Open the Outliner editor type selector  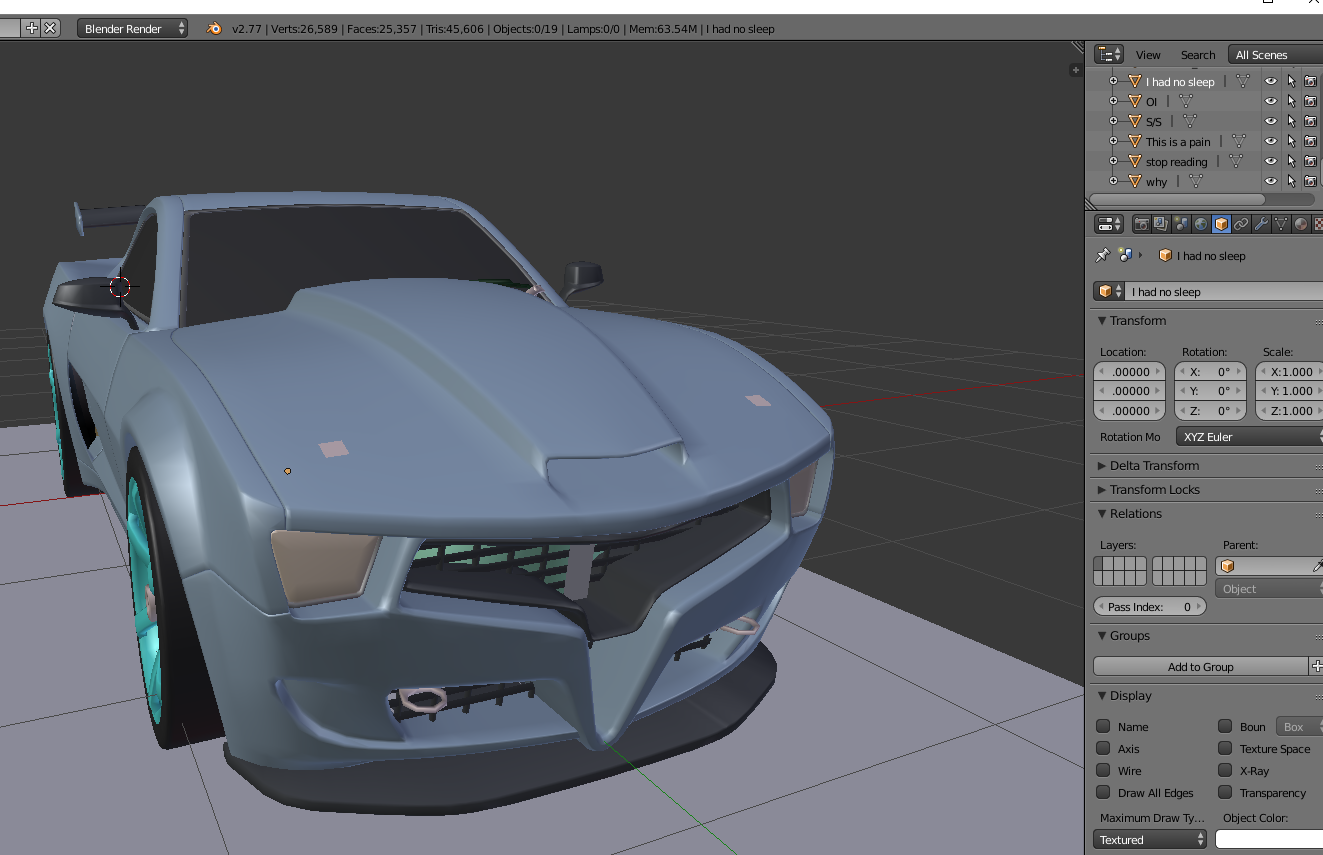pos(1109,54)
